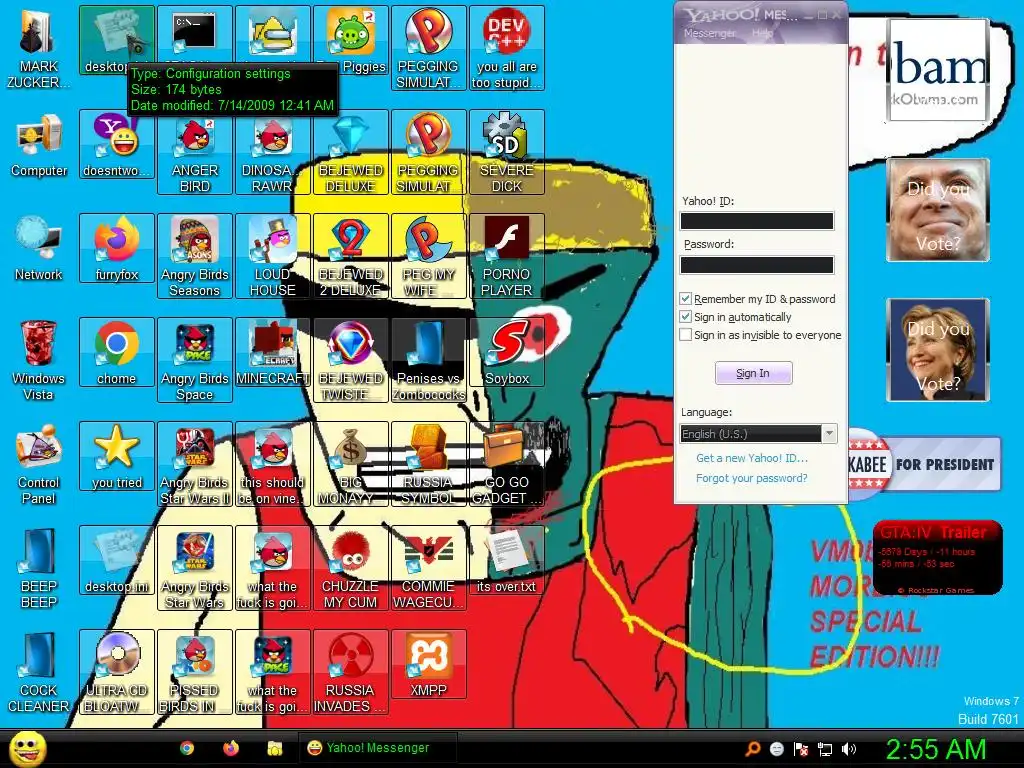Open the GTA:IV Trailer countdown gadget

click(937, 558)
